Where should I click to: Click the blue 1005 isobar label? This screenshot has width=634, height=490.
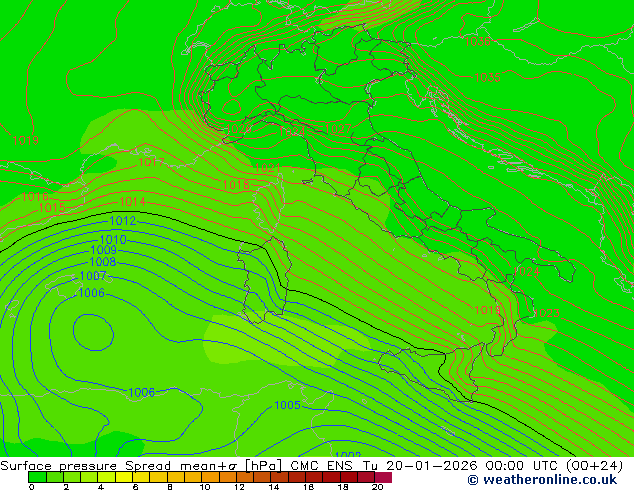(287, 405)
